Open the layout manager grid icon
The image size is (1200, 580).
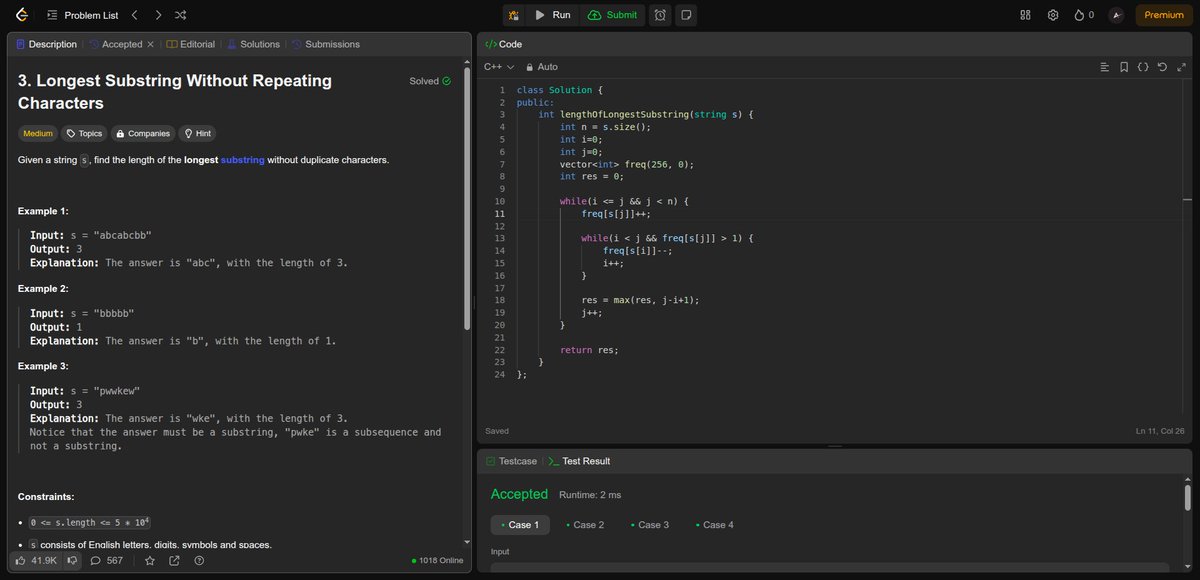point(1025,15)
